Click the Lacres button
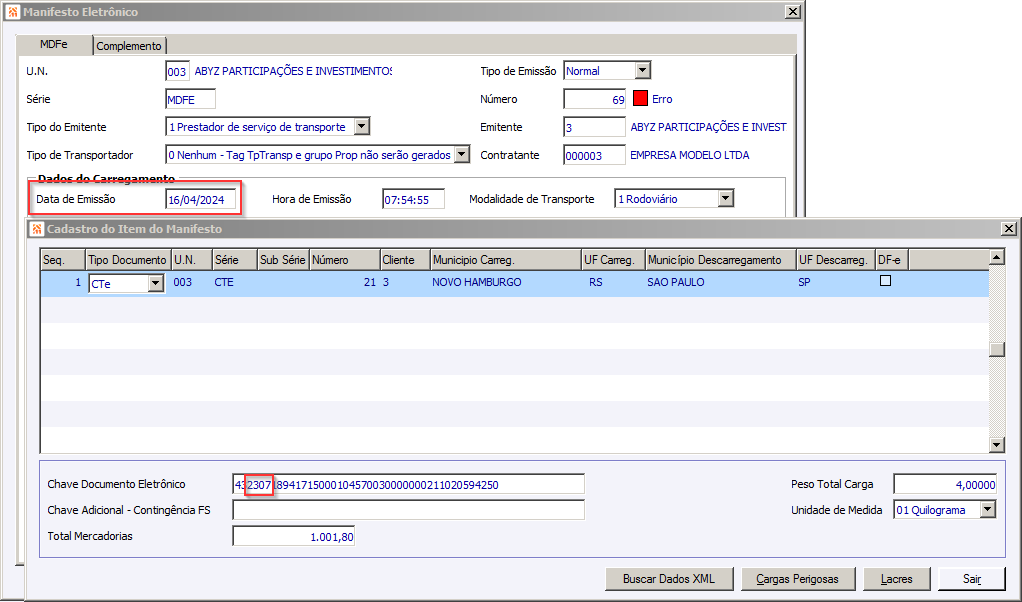1022x602 pixels. coord(896,579)
